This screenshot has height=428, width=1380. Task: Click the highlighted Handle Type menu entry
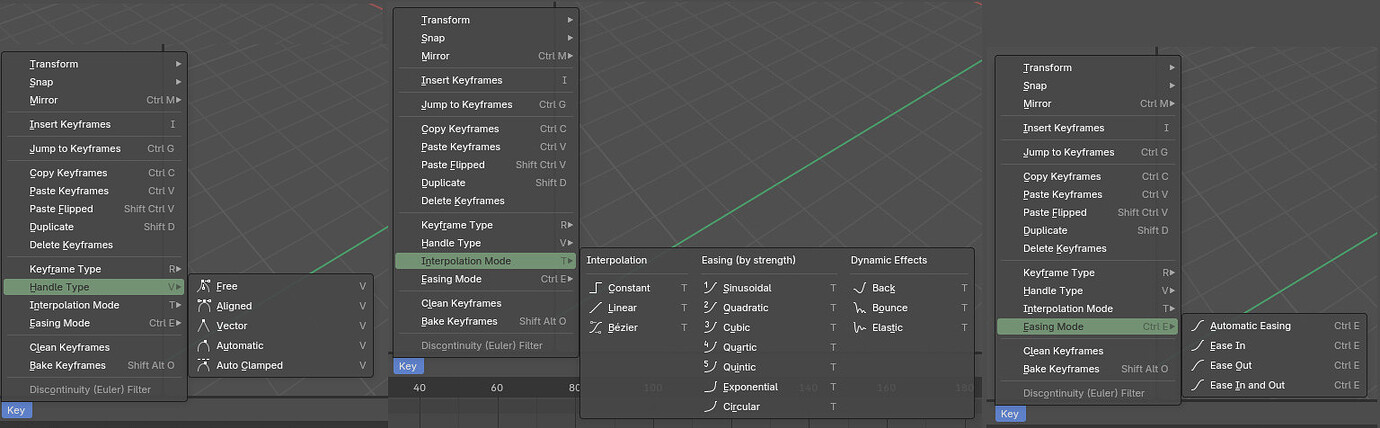click(94, 287)
